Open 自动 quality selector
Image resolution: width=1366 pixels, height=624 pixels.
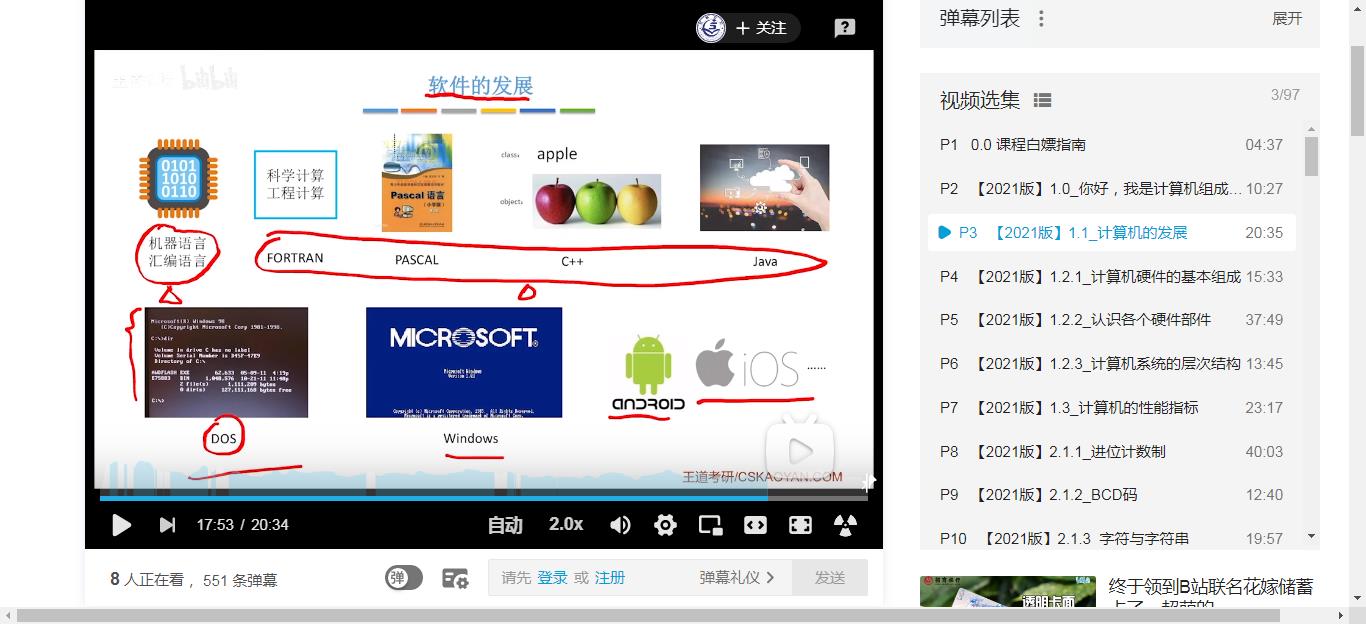click(x=505, y=525)
